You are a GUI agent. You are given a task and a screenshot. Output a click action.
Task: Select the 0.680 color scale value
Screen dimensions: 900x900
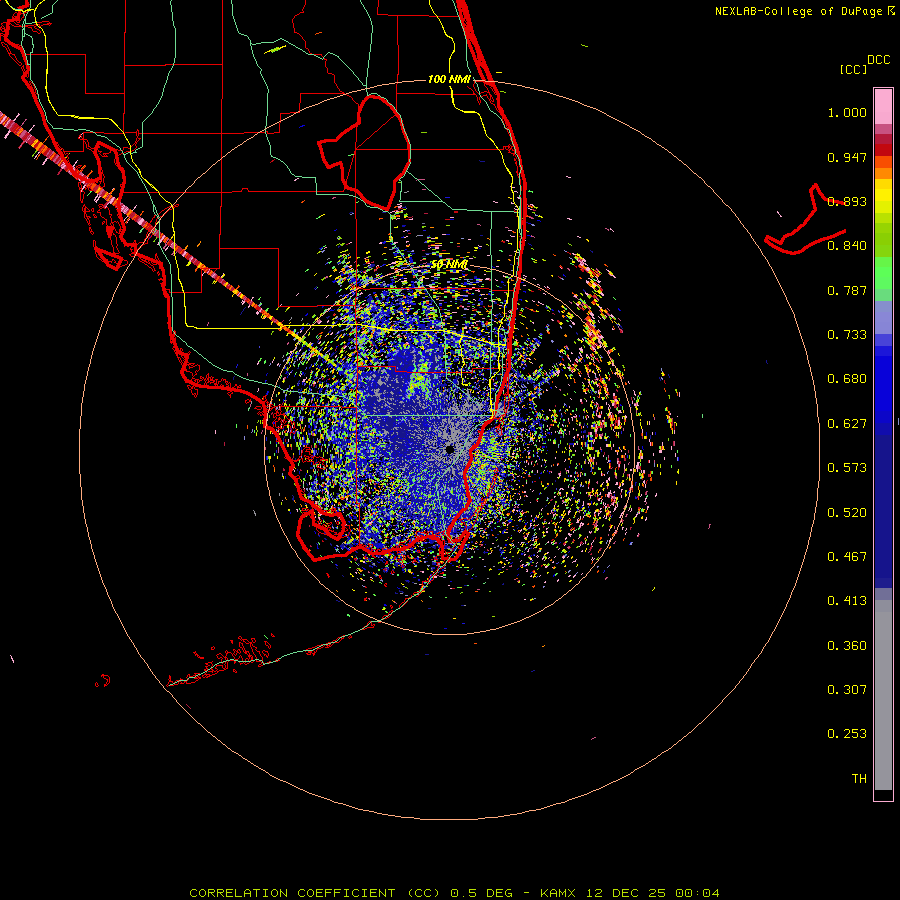(847, 379)
